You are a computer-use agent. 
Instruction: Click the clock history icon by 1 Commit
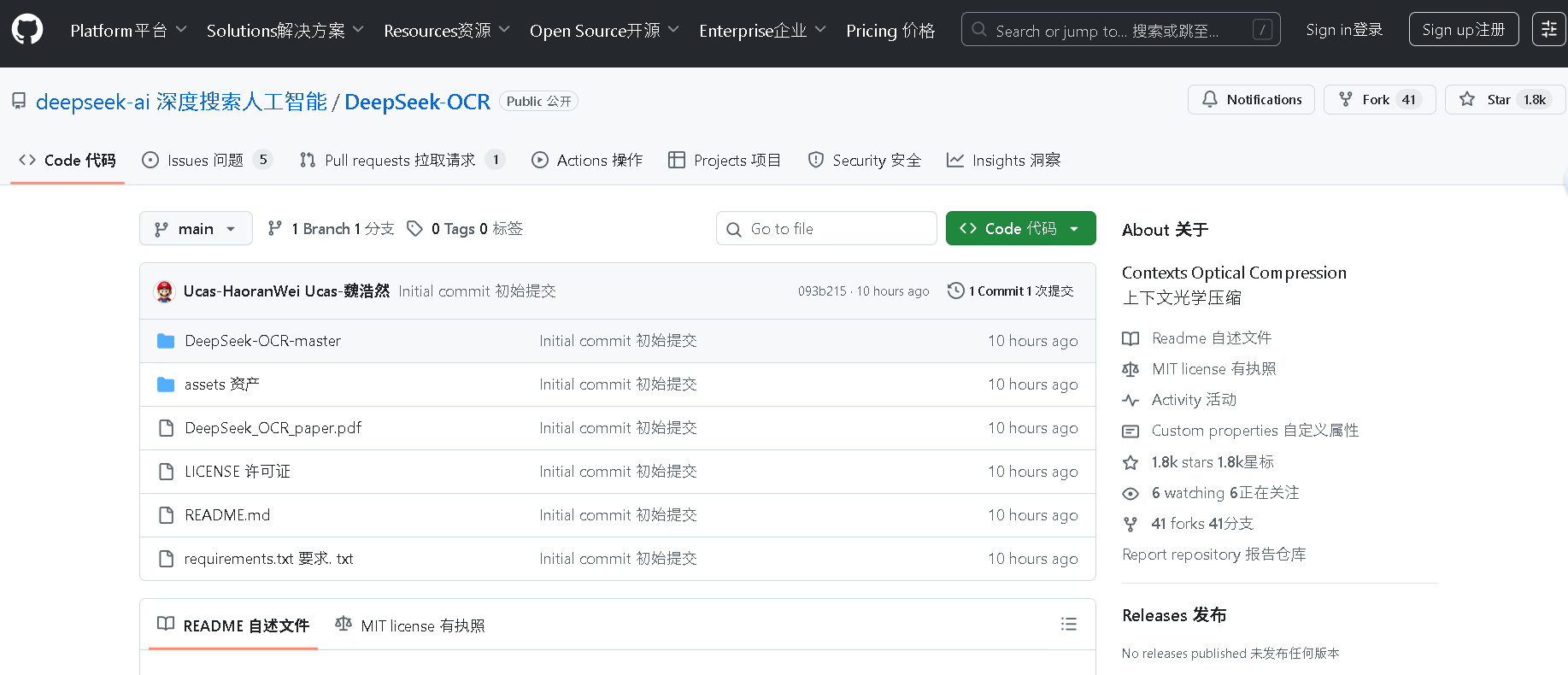(x=955, y=291)
